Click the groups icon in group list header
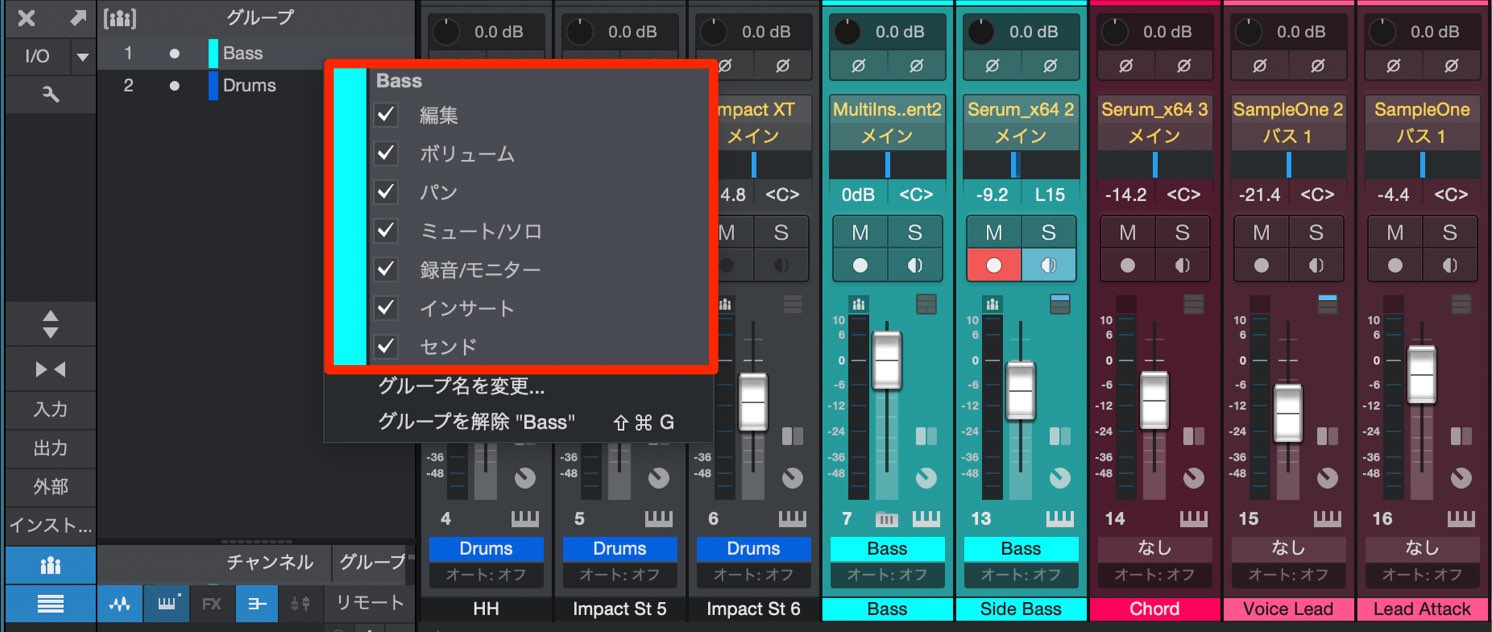The height and width of the screenshot is (632, 1492). pyautogui.click(x=120, y=17)
